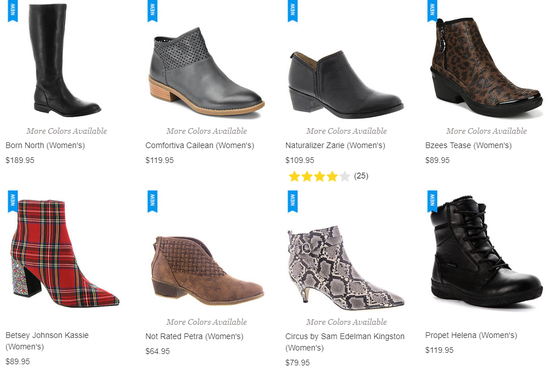This screenshot has width=550, height=370.
Task: View the red plaid Betsey Johnson Kassie image
Action: [x=65, y=253]
